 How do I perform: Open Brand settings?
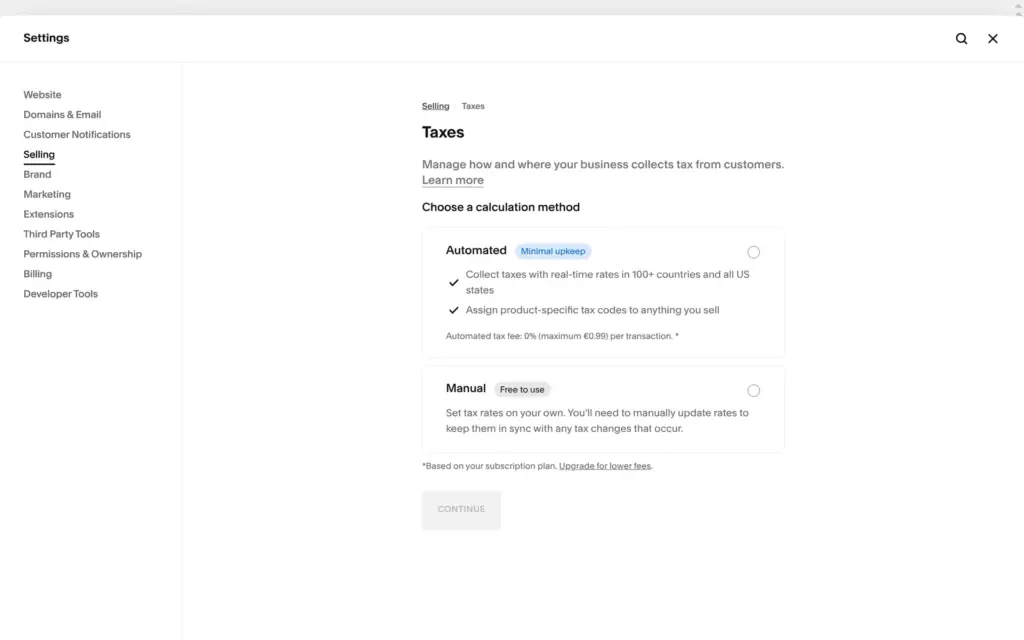pos(37,174)
